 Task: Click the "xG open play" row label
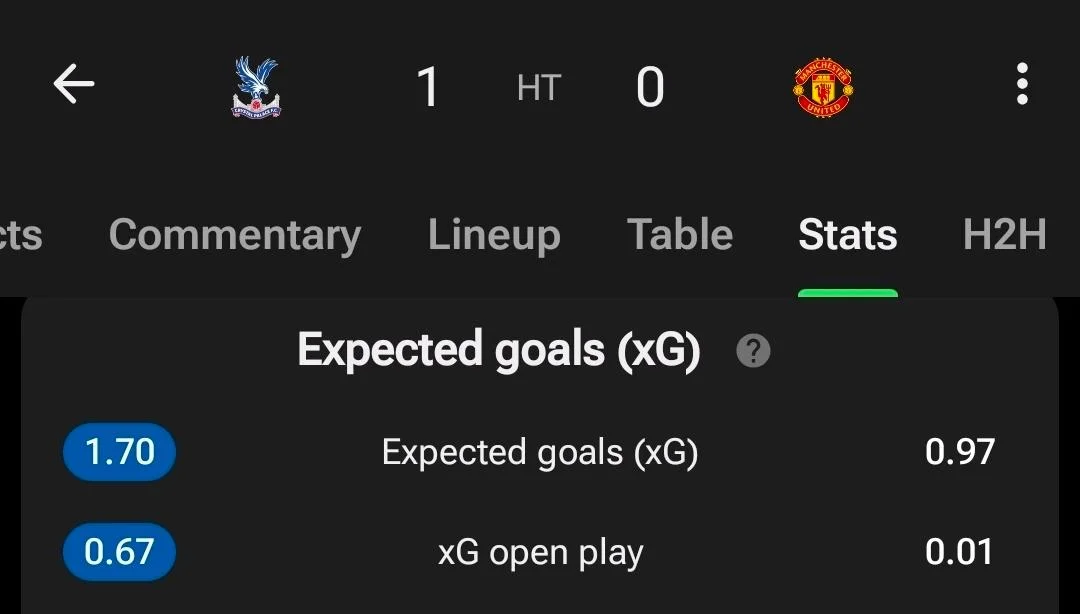tap(540, 553)
